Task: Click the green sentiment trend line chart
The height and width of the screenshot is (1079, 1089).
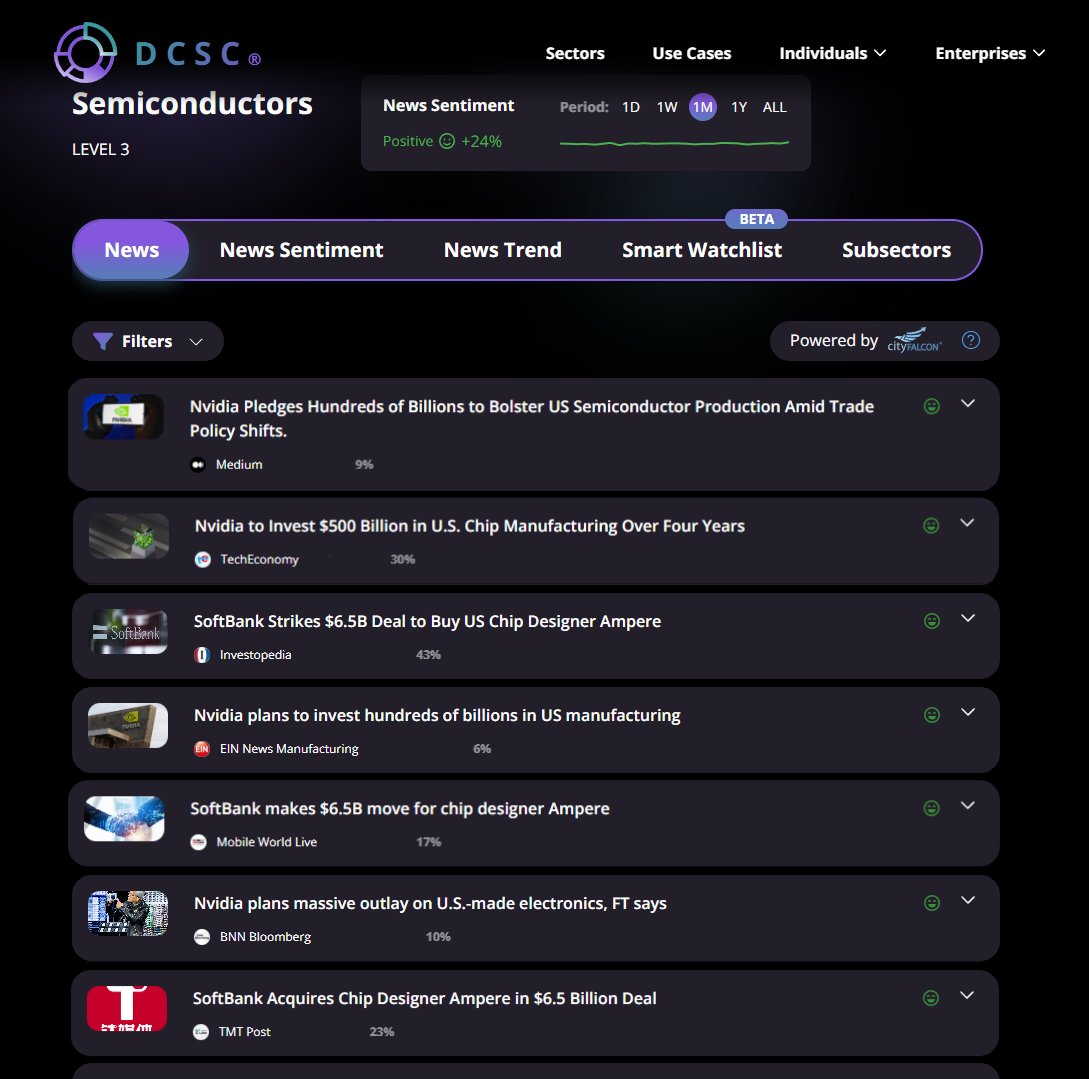Action: pos(674,143)
